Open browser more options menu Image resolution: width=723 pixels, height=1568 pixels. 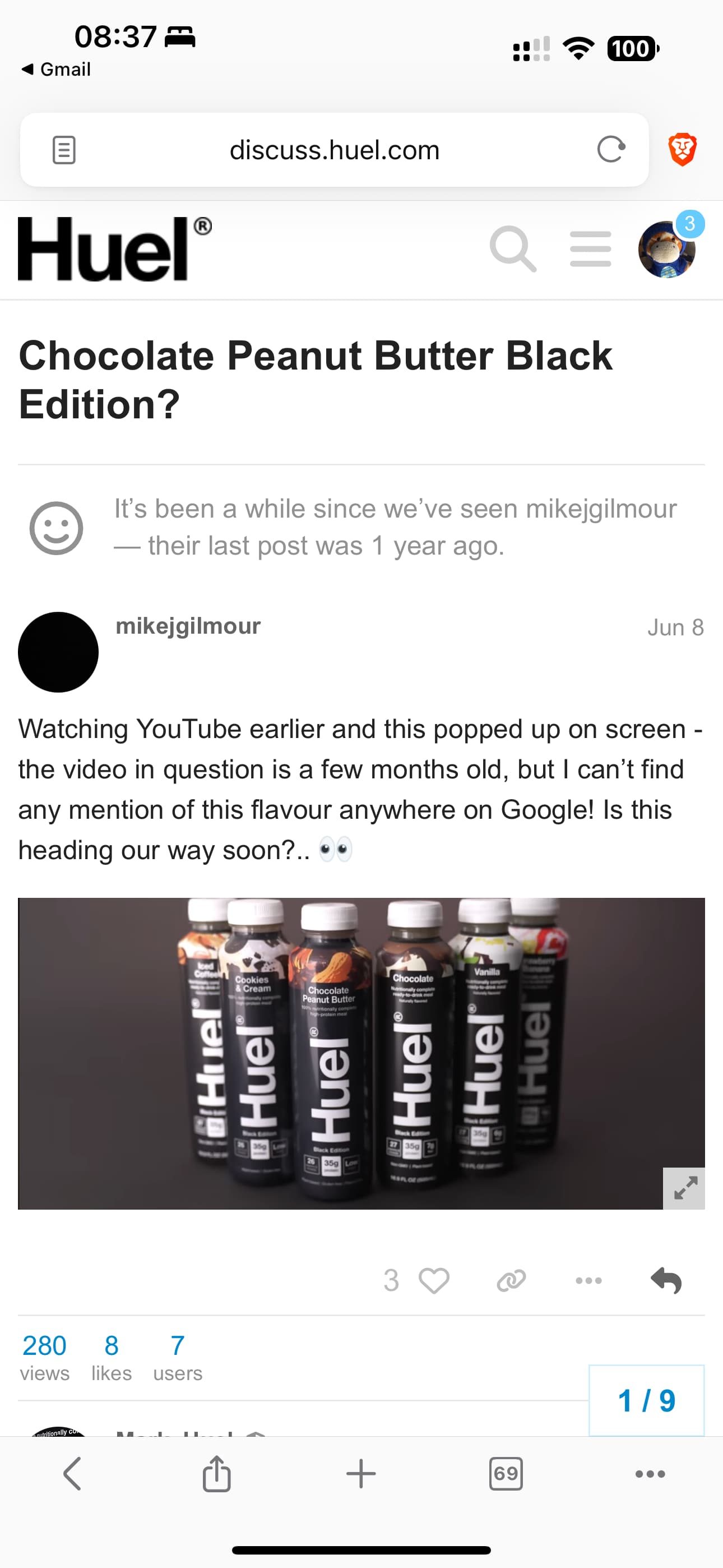tap(650, 1474)
